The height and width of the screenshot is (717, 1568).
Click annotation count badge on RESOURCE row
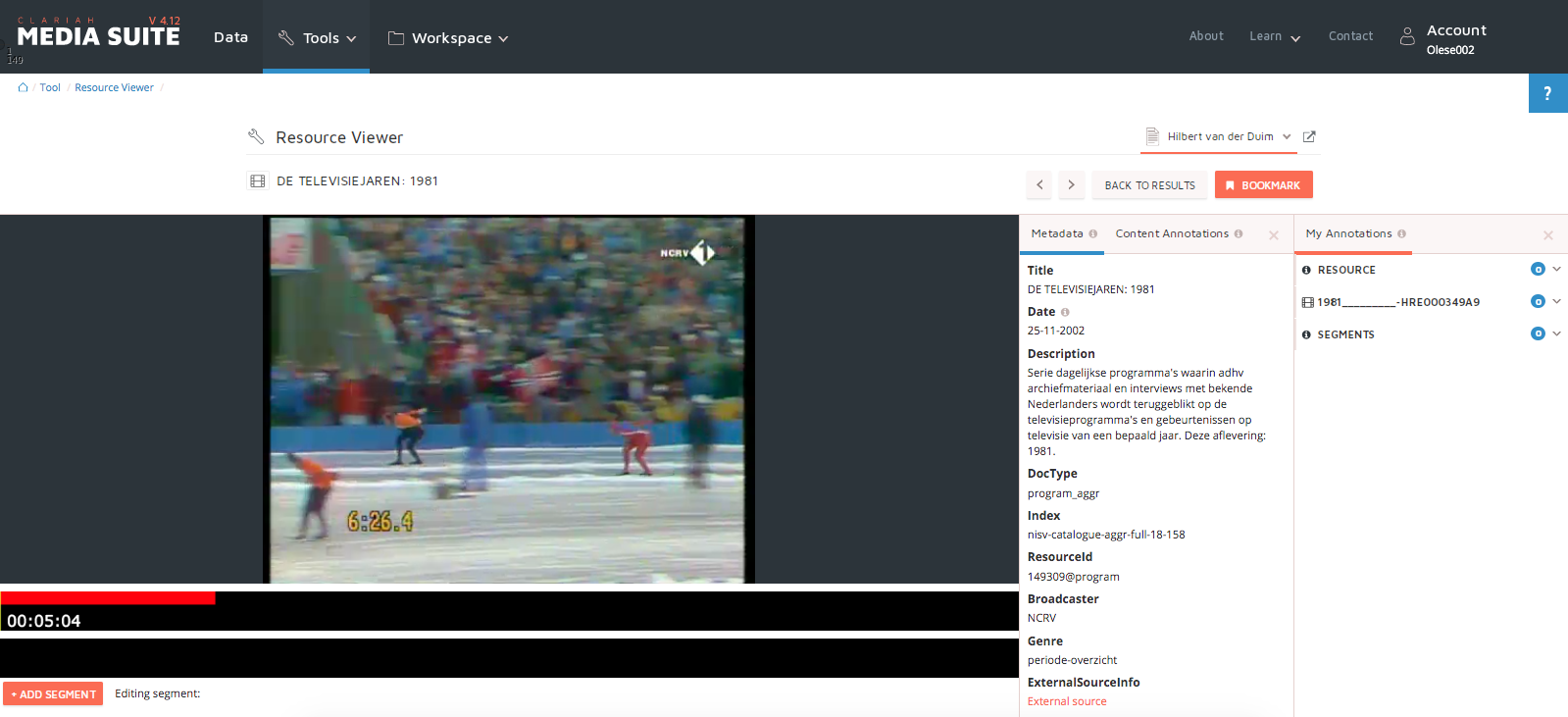pos(1538,269)
